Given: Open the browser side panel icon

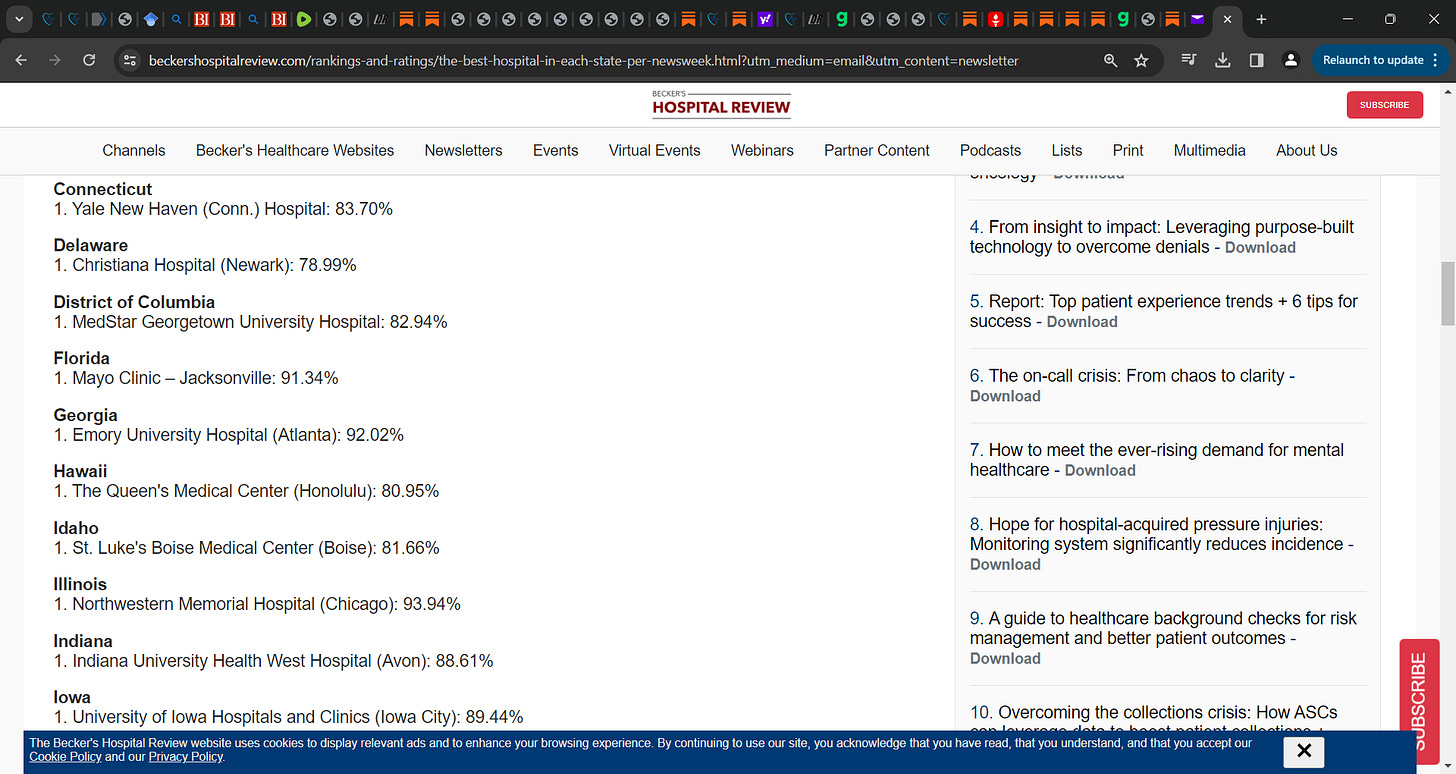Looking at the screenshot, I should tap(1256, 60).
